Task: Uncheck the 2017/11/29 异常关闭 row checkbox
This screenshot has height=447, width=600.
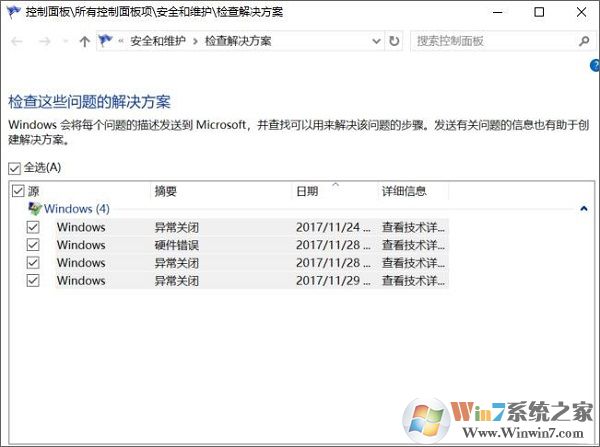Action: tap(33, 280)
